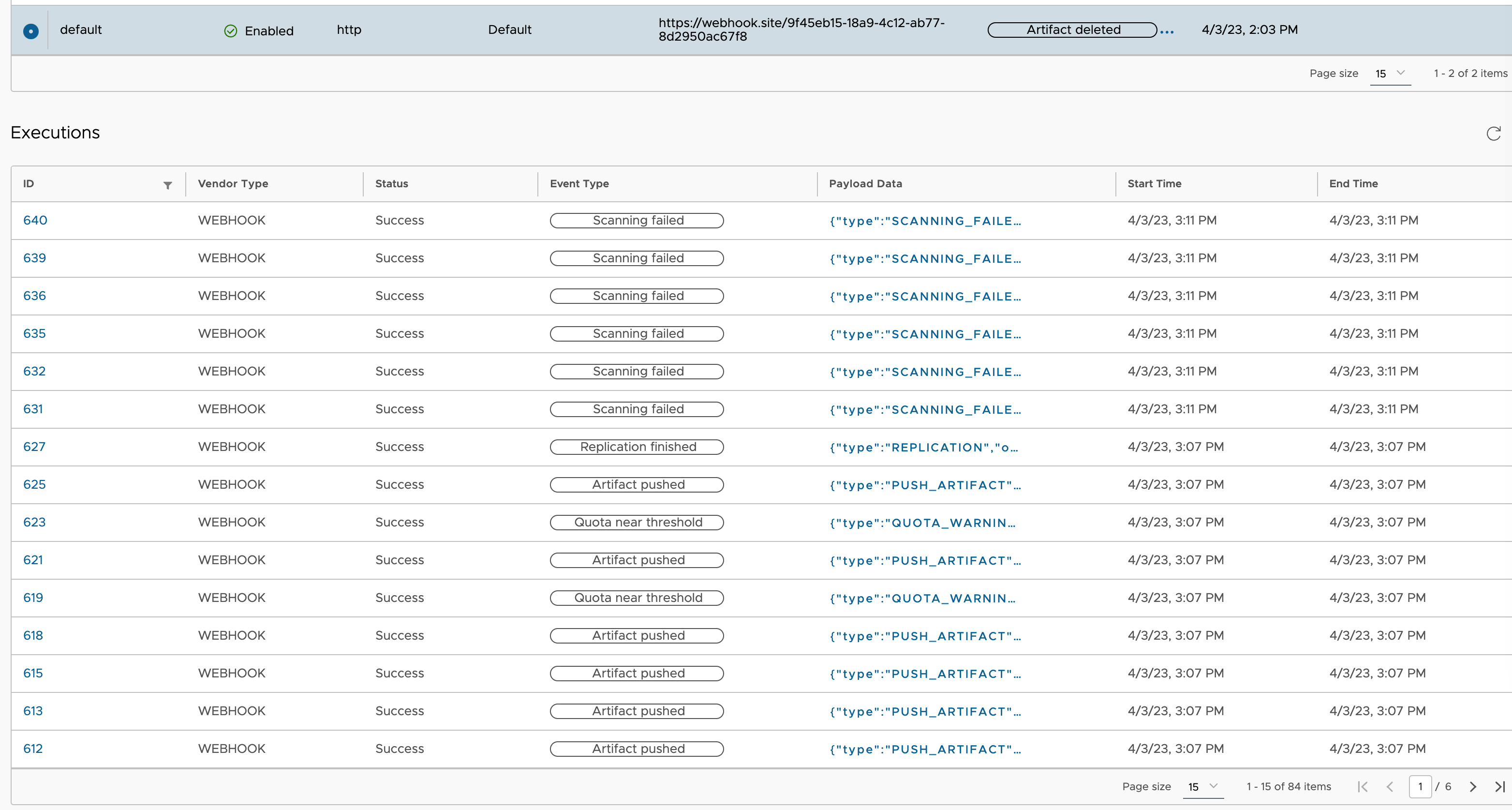Click the page number input field

click(x=1421, y=786)
